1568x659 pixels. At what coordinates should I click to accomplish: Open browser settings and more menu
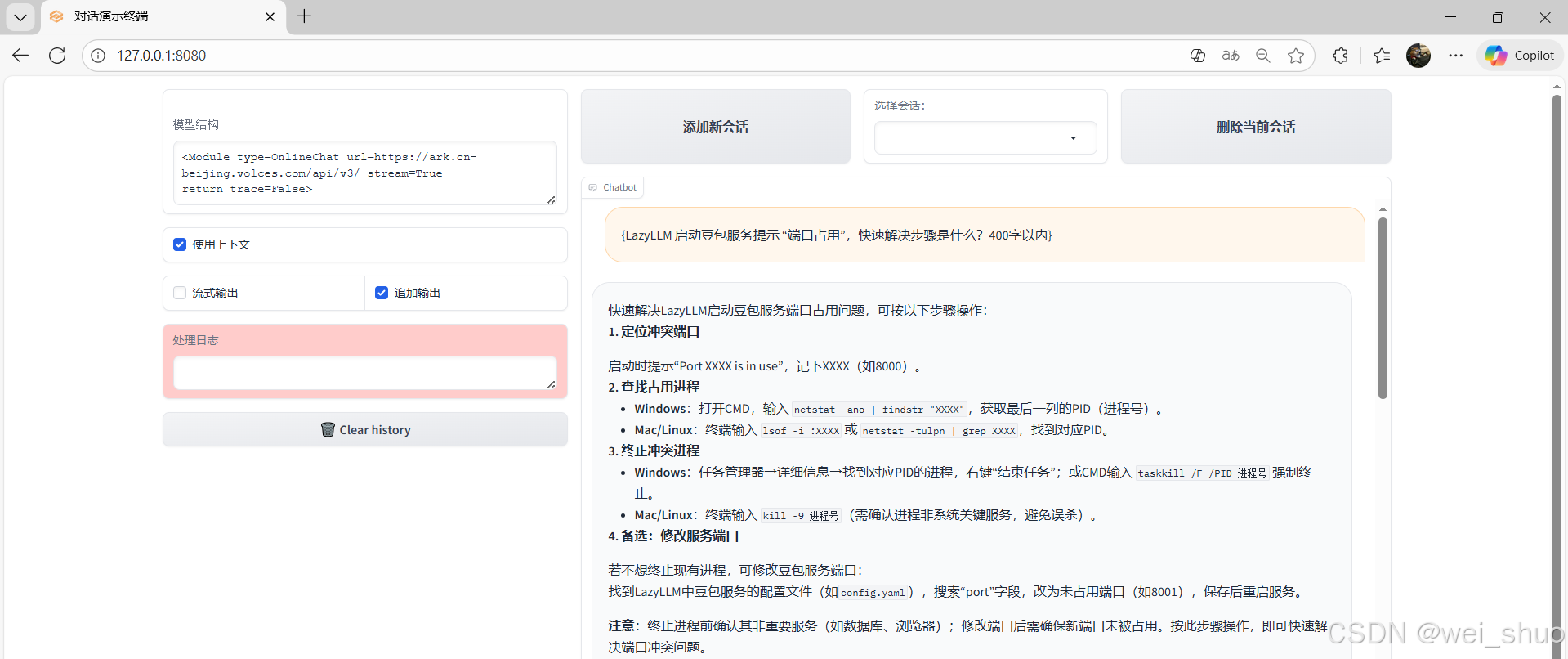point(1456,56)
